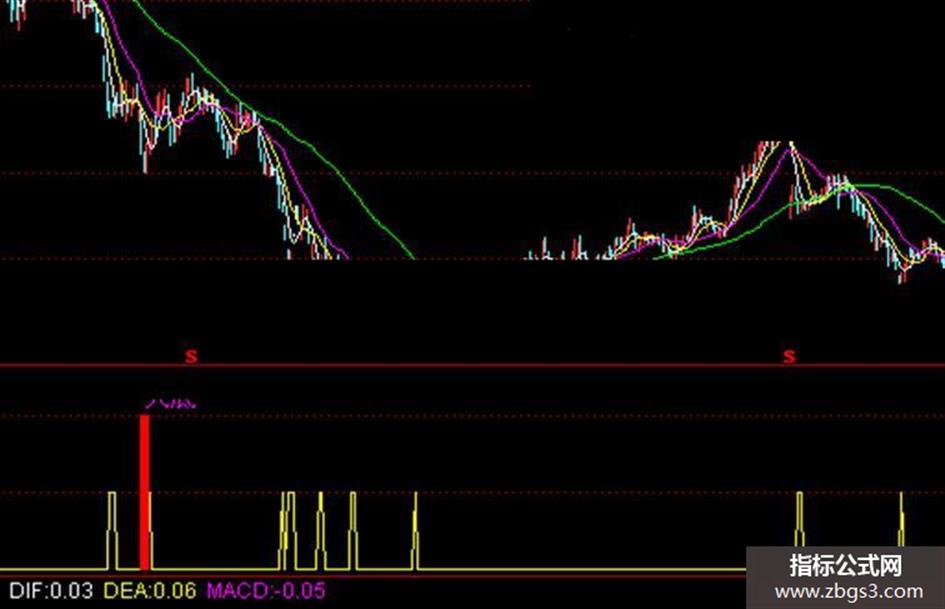Click the lone yellow spike right of the cluster
The height and width of the screenshot is (609, 945).
[x=415, y=531]
